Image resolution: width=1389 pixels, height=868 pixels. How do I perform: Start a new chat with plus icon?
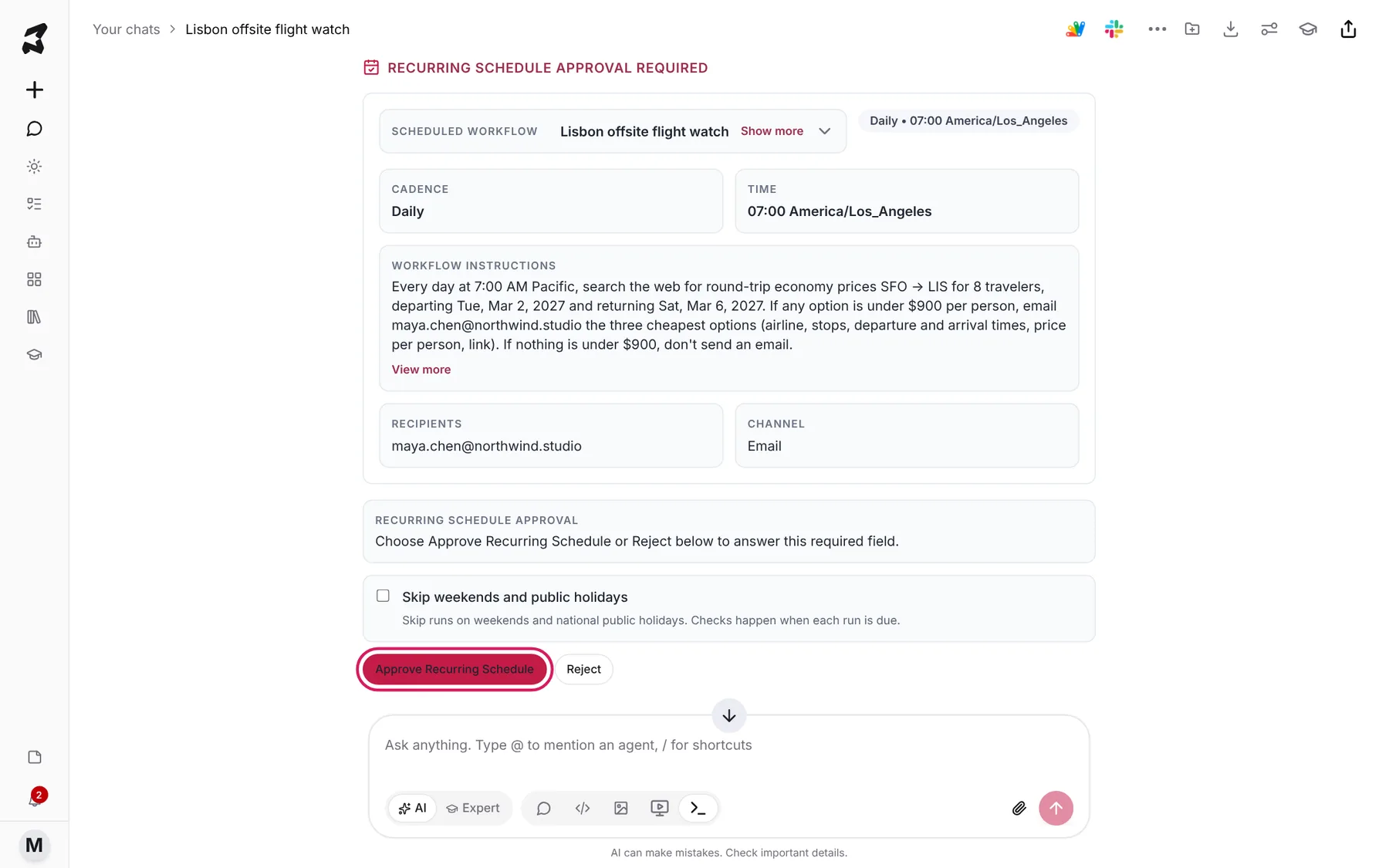(x=34, y=90)
